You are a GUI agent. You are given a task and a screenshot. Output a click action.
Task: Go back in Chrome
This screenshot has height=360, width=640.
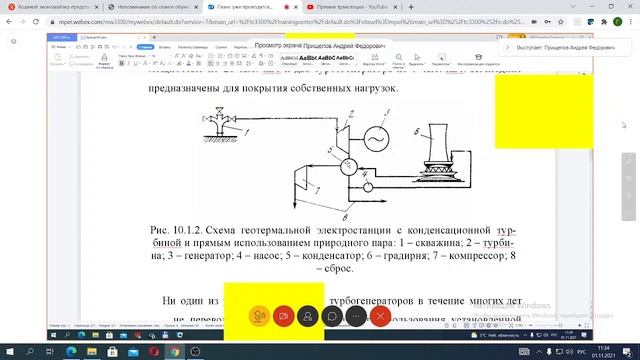click(x=9, y=22)
